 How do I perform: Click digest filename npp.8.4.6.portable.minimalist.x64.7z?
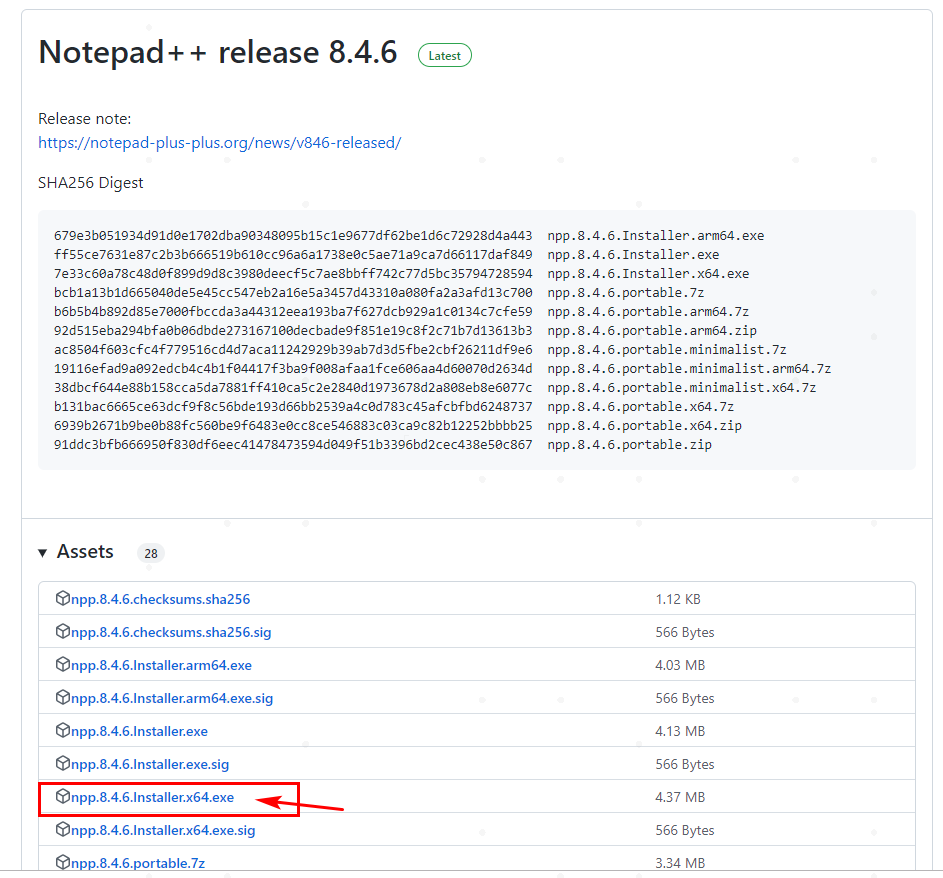click(x=682, y=388)
